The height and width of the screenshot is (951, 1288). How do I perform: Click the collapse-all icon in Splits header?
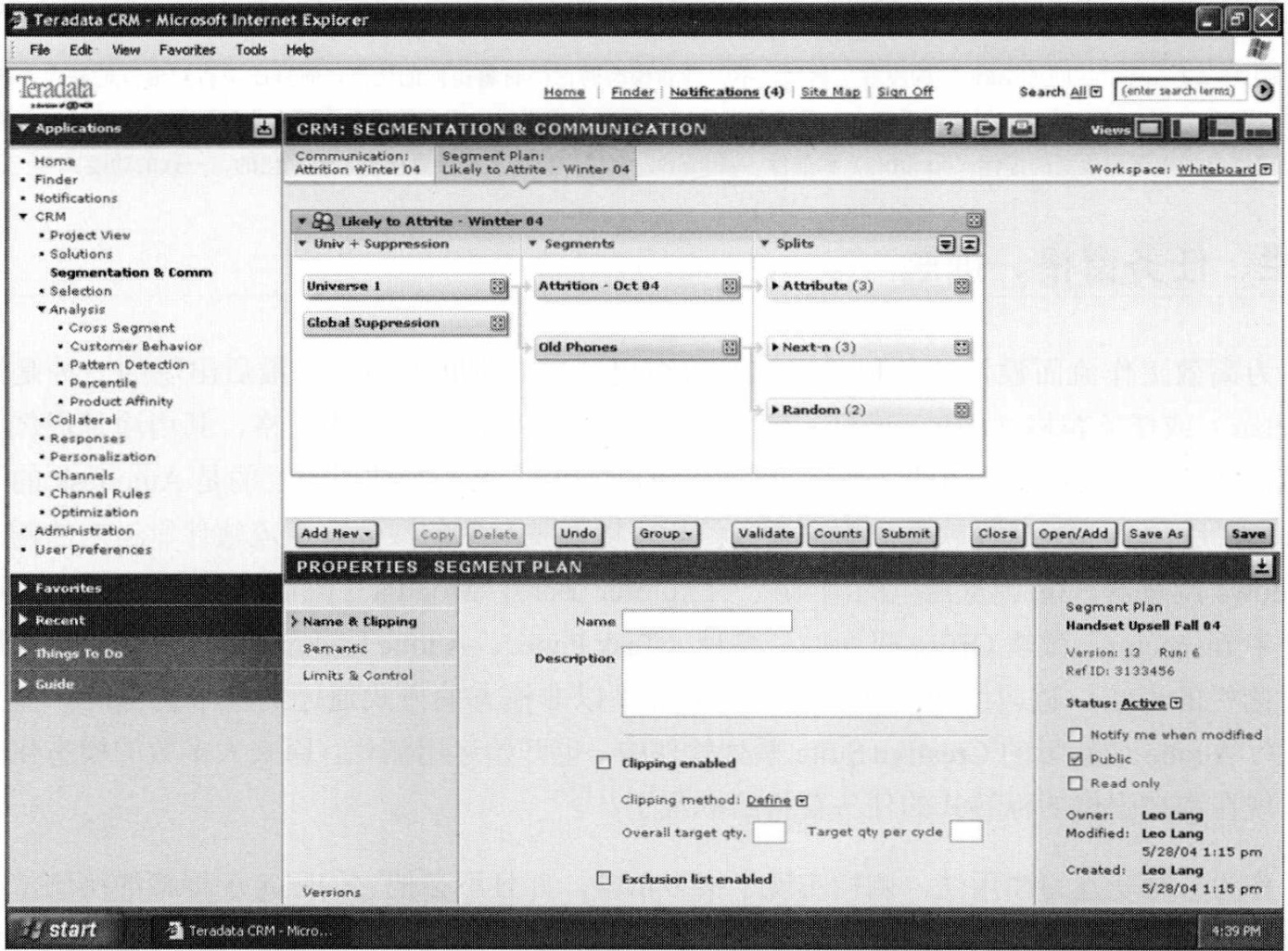pos(969,245)
